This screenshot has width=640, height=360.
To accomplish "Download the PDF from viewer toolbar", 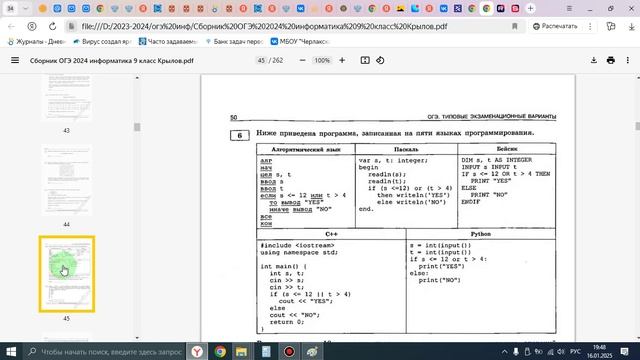I will tap(593, 60).
